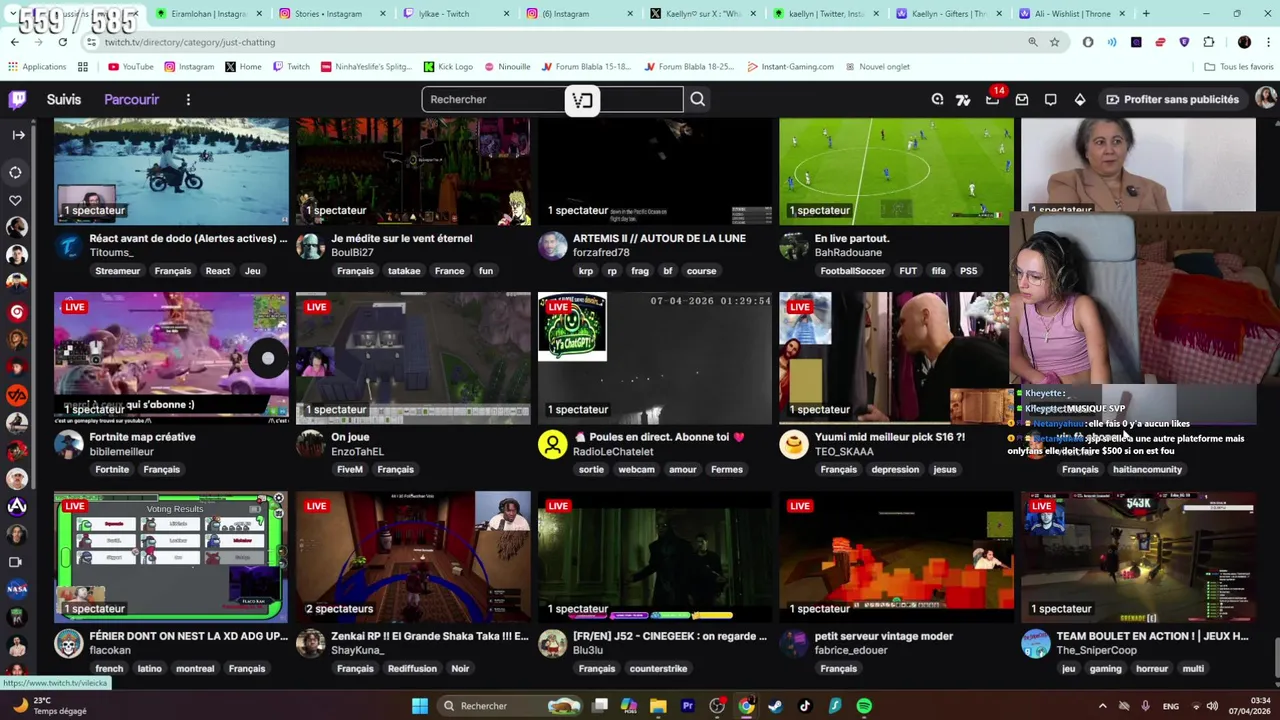Image resolution: width=1280 pixels, height=720 pixels.
Task: Go to the Parcourir tab
Action: coord(131,99)
